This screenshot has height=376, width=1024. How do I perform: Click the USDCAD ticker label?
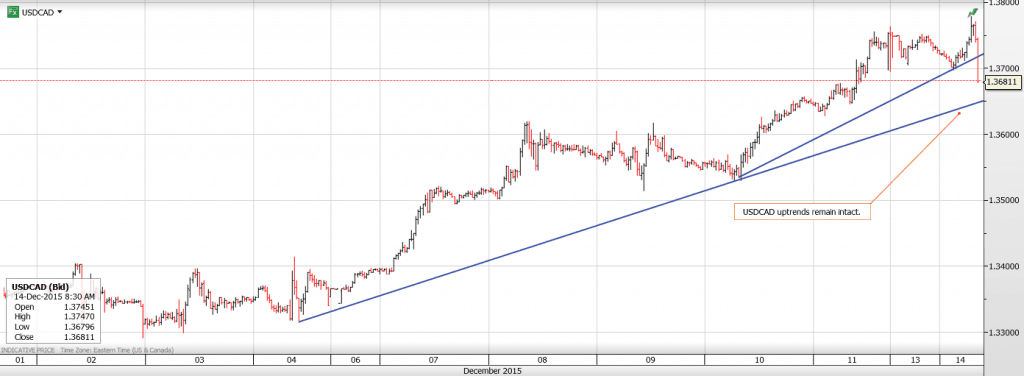tap(38, 12)
